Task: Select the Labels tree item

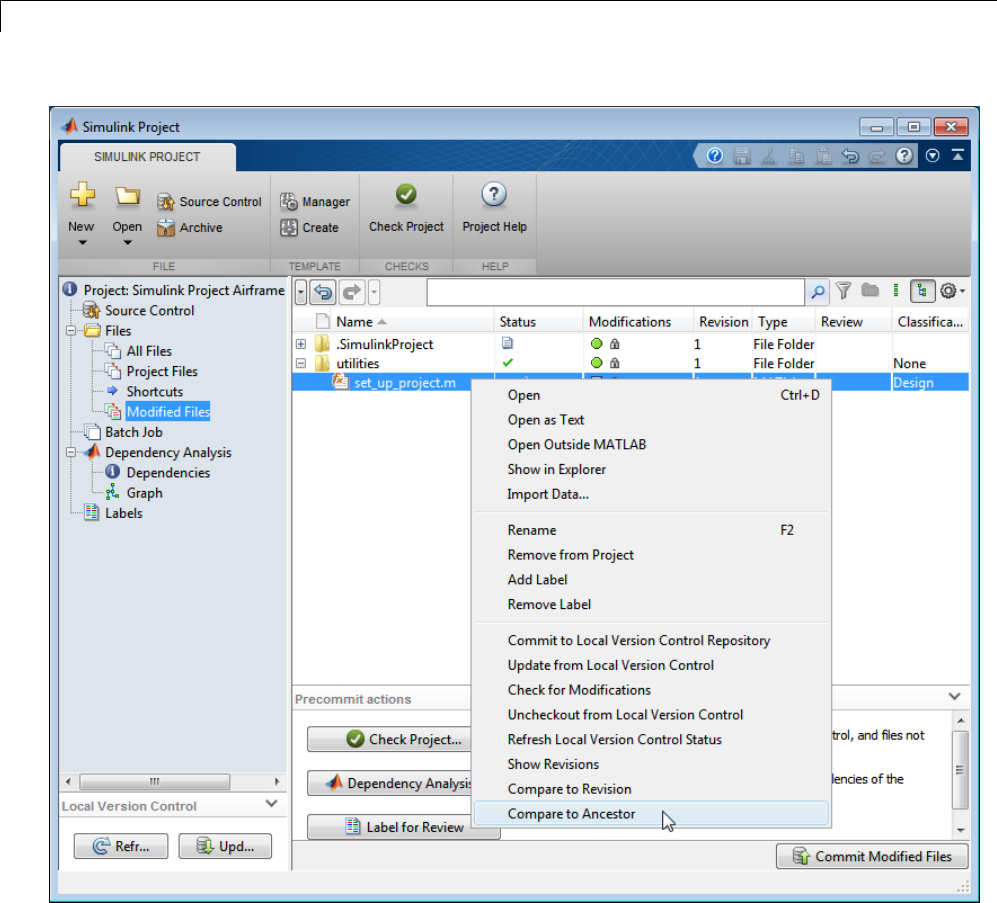Action: (x=123, y=513)
